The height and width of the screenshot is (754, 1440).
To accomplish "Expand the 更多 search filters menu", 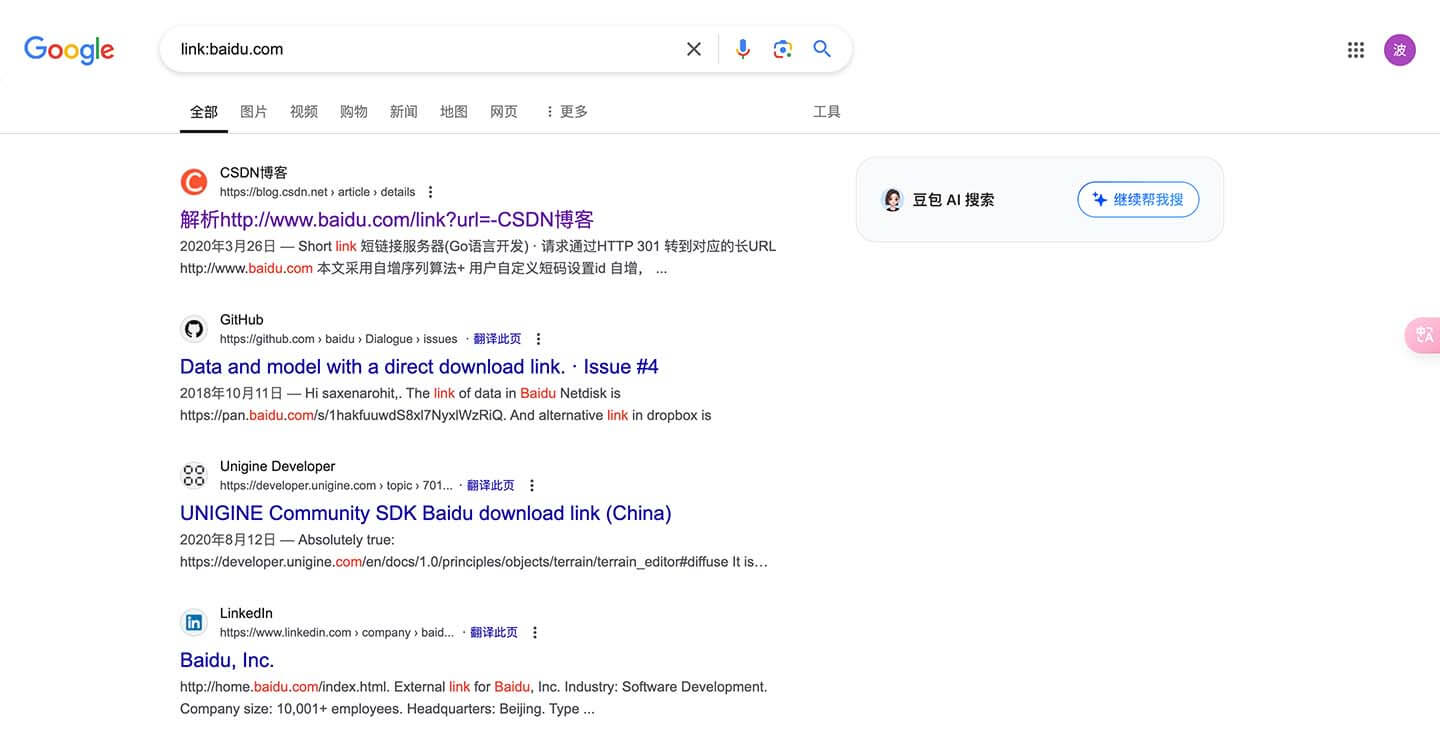I will point(566,111).
